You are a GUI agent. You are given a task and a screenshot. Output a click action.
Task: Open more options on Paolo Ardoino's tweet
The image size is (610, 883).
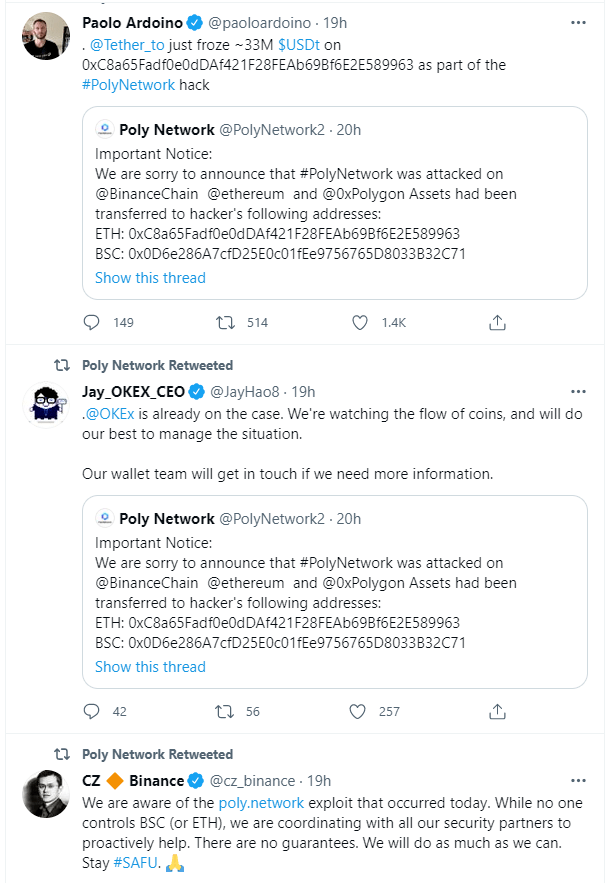(x=578, y=22)
